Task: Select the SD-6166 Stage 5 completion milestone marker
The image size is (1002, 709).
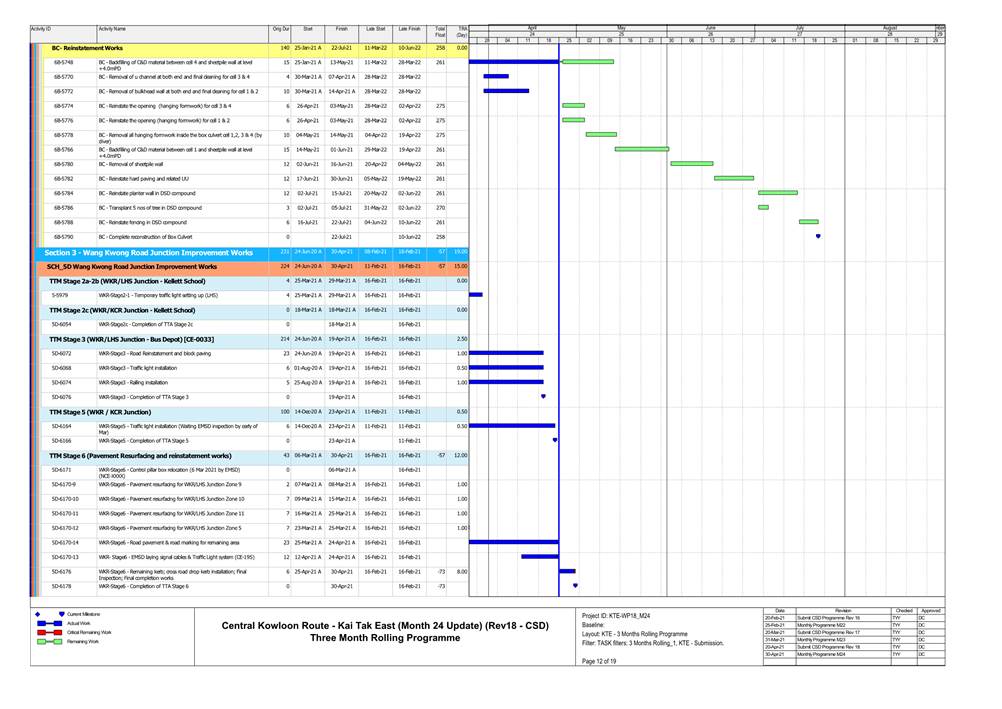Action: pos(555,440)
